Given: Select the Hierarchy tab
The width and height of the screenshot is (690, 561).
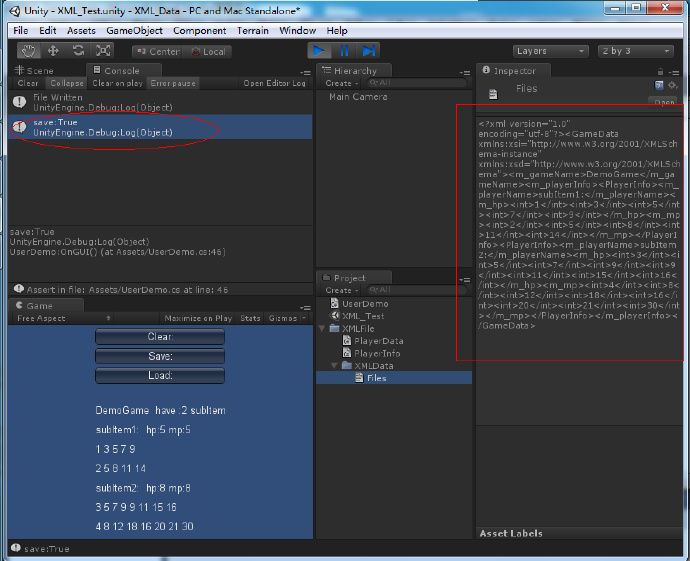Looking at the screenshot, I should pyautogui.click(x=354, y=70).
